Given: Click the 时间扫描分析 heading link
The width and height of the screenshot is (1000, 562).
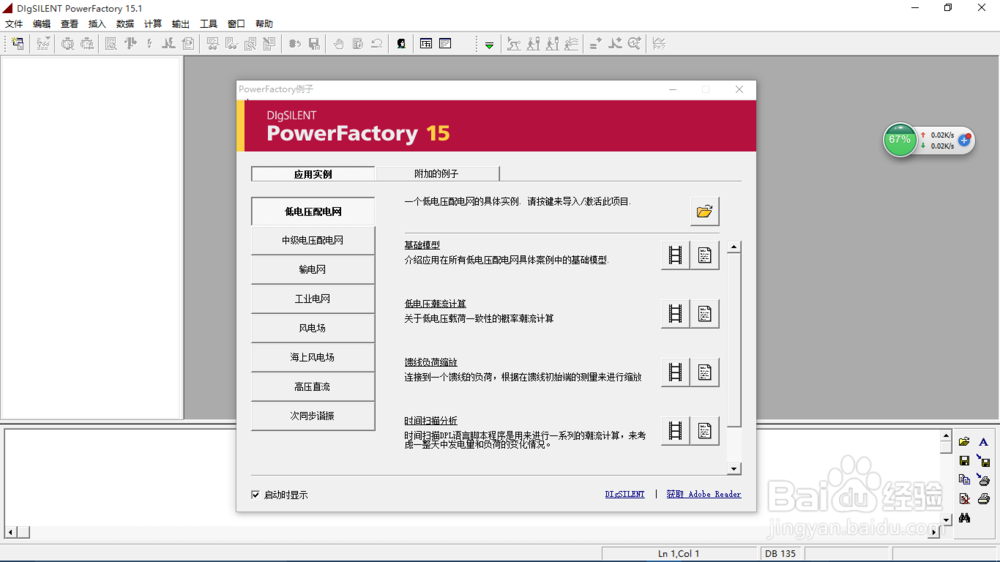Looking at the screenshot, I should [430, 421].
